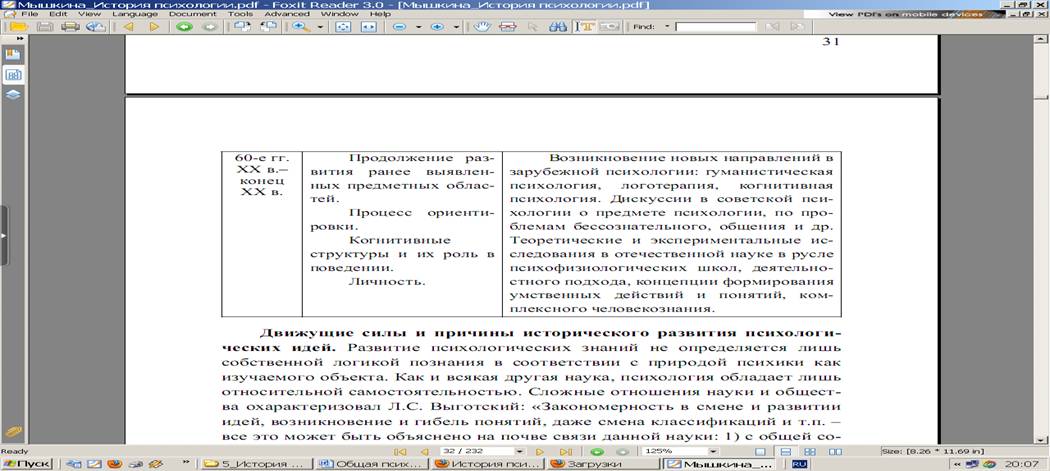Click the RU language indicator in taskbar

coord(800,464)
